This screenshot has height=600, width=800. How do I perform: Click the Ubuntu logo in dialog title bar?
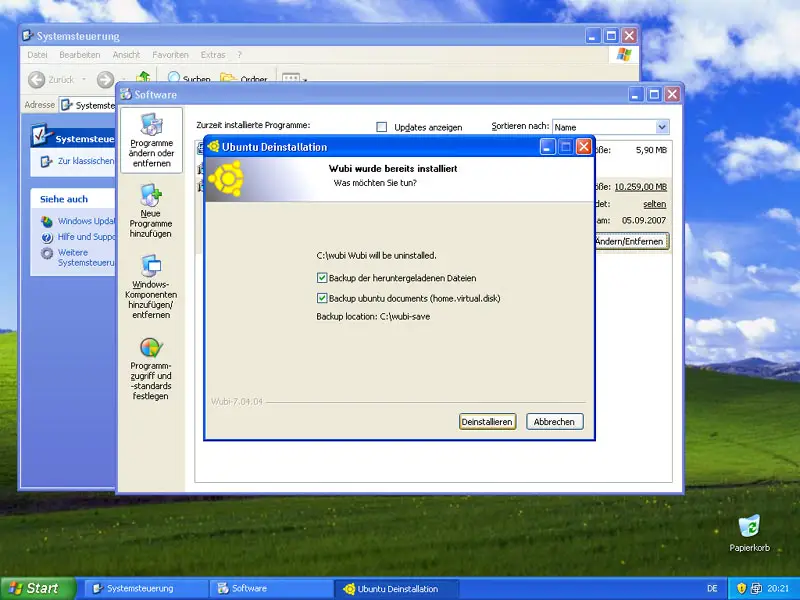[213, 147]
